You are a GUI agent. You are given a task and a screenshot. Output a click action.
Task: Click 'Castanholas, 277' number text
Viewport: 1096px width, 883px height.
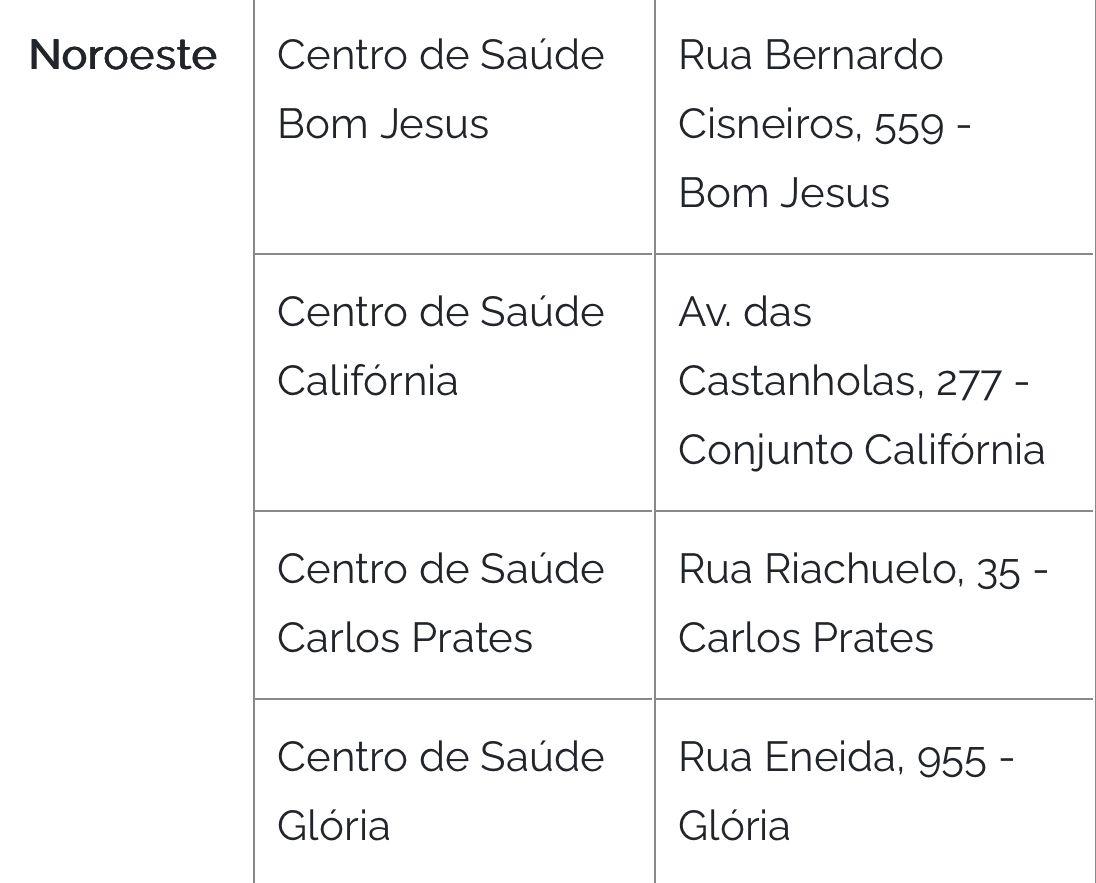coord(839,383)
